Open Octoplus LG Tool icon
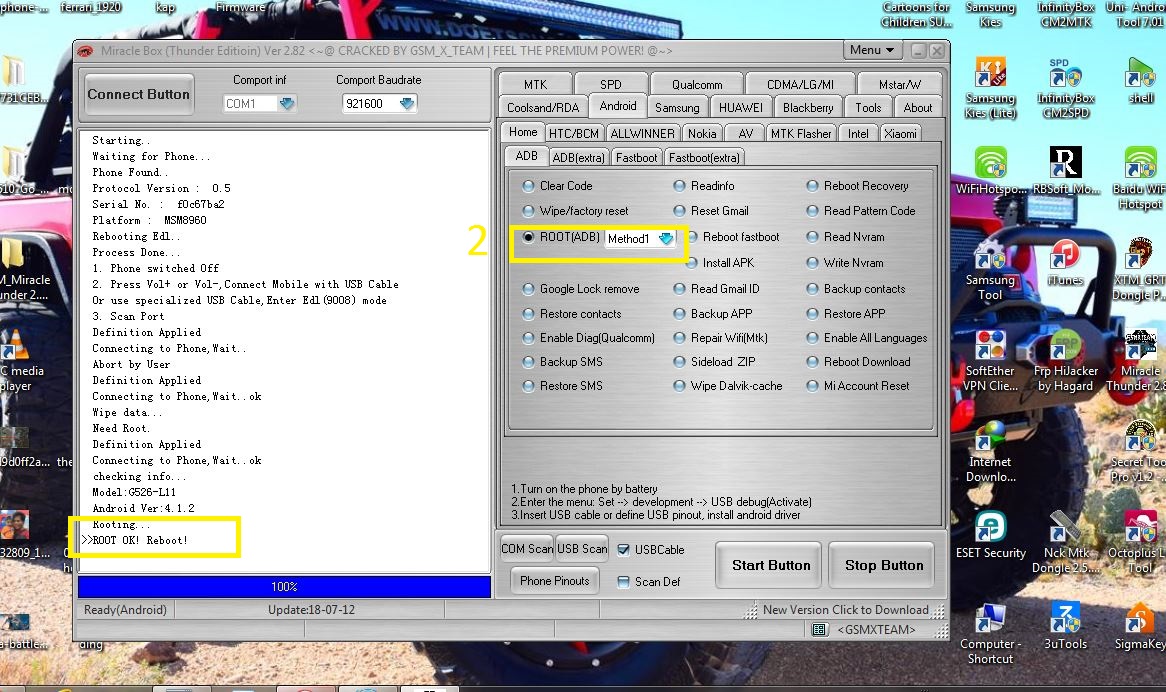This screenshot has height=692, width=1166. pos(1138,543)
